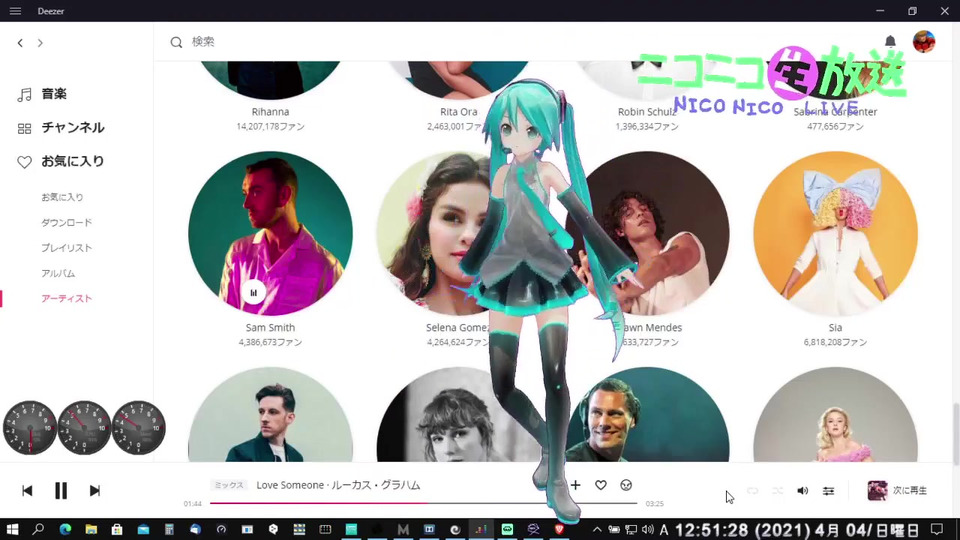Select アルバム in the sidebar
This screenshot has width=960, height=540.
(58, 273)
